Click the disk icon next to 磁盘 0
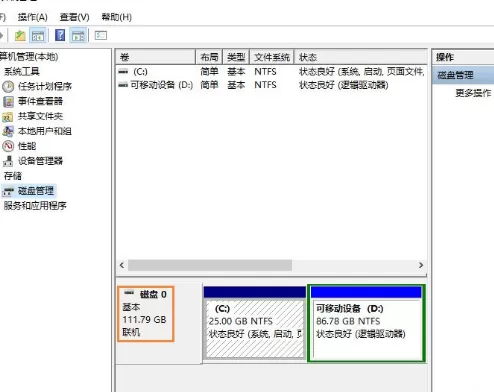The width and height of the screenshot is (494, 392). click(x=129, y=293)
